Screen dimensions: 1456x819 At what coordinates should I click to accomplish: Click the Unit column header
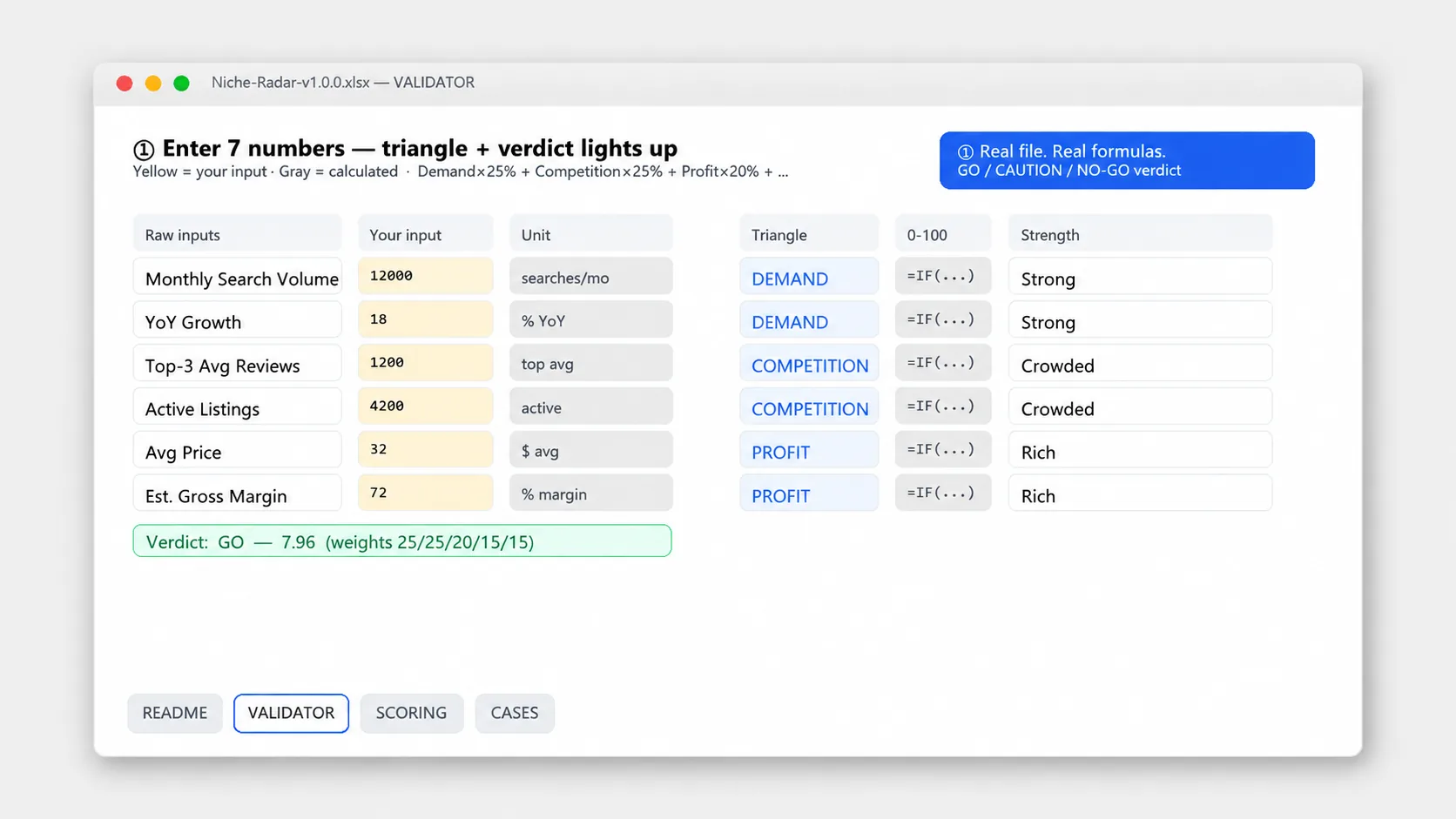(x=591, y=234)
